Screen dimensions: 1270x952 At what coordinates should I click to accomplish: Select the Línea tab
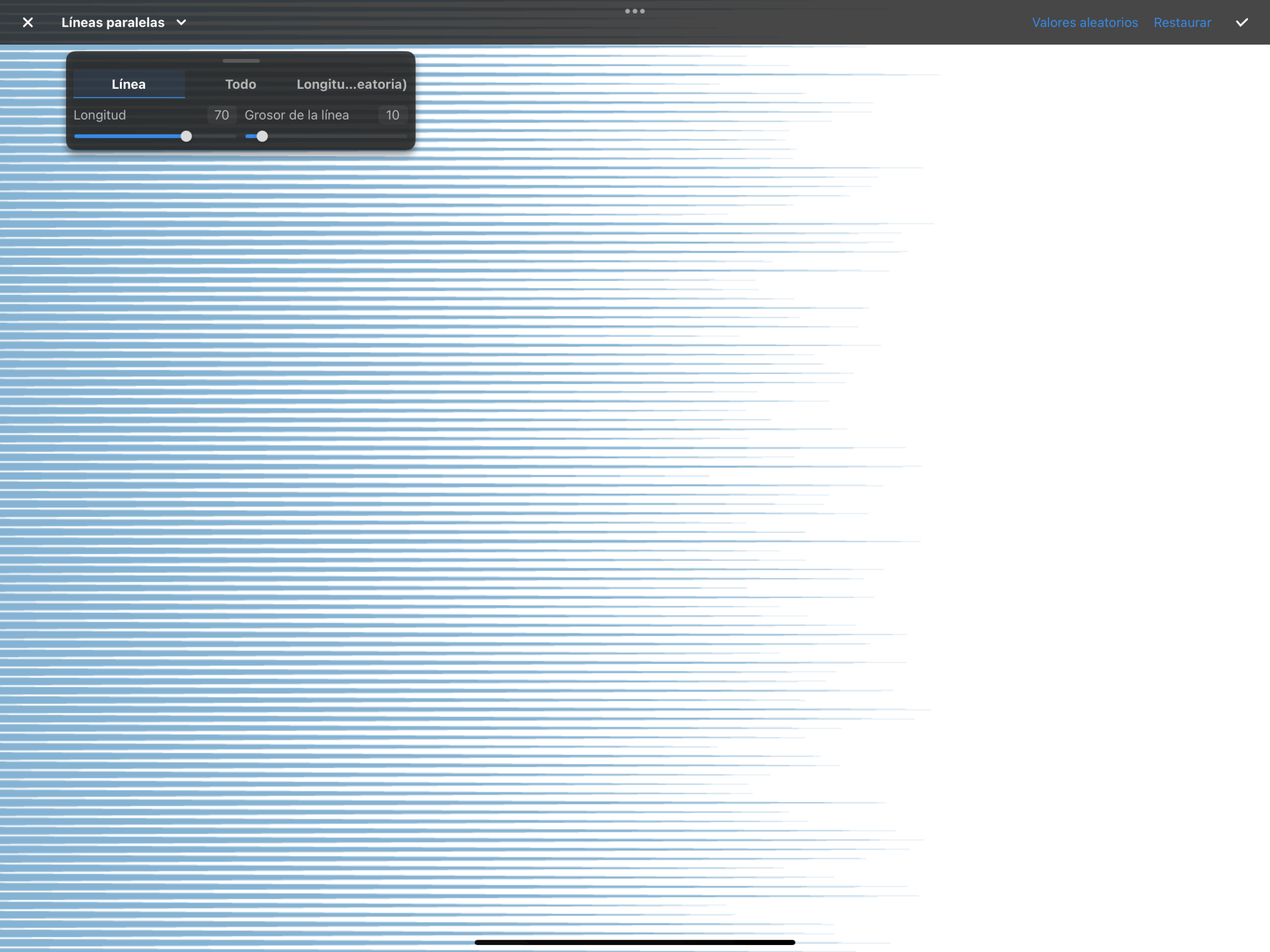pos(128,84)
